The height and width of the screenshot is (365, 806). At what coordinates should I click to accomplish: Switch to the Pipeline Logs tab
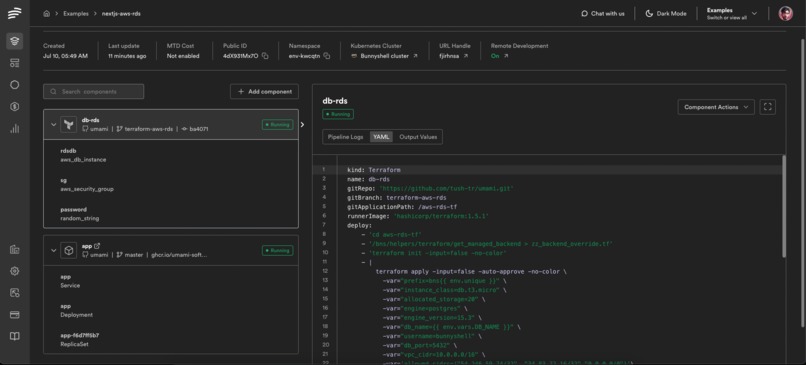point(345,137)
